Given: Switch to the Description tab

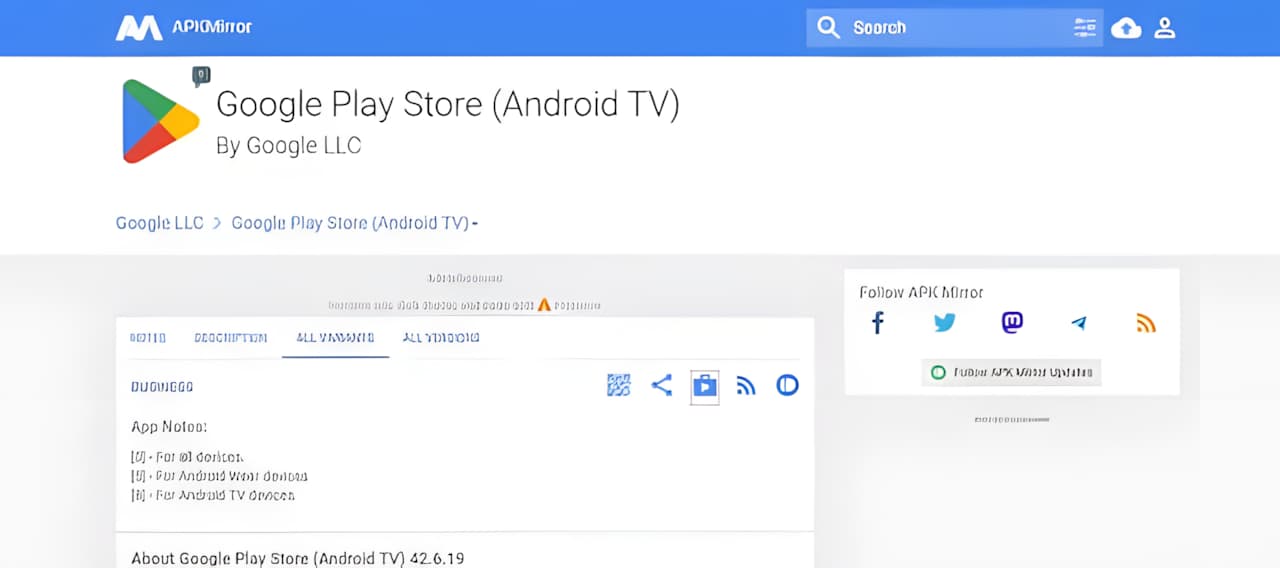Looking at the screenshot, I should [231, 338].
